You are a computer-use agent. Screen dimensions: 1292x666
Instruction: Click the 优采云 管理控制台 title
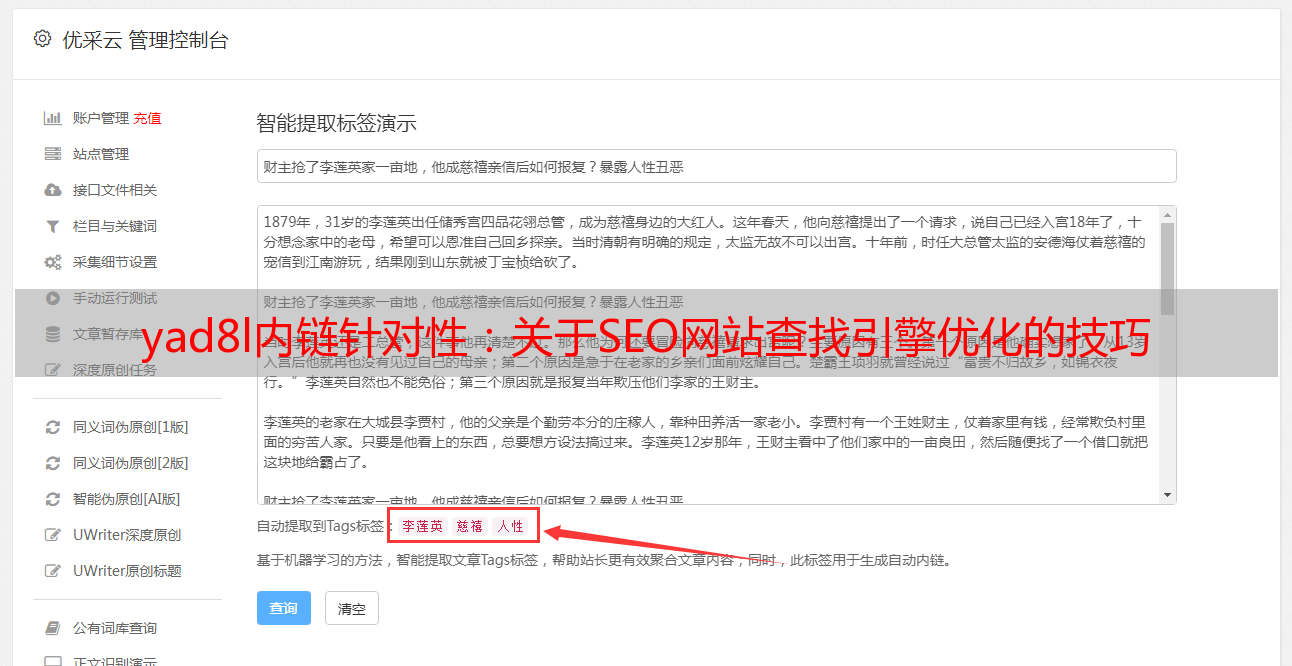coord(145,40)
